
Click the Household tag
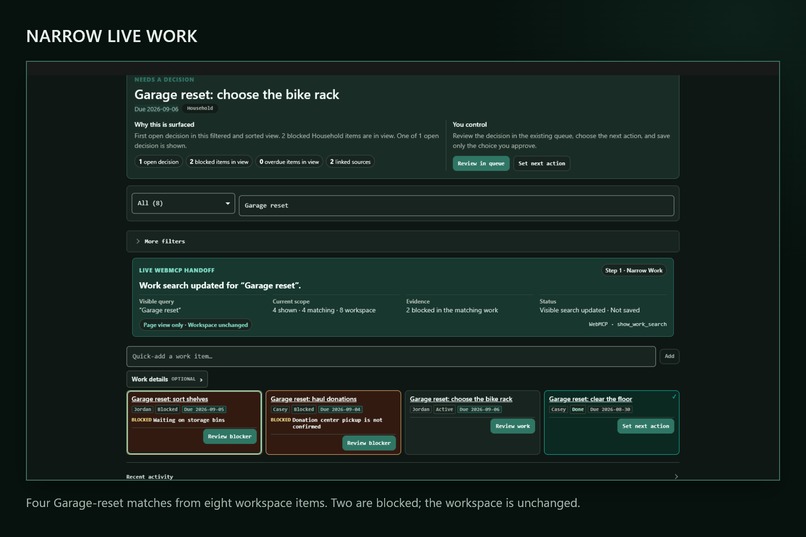[200, 108]
